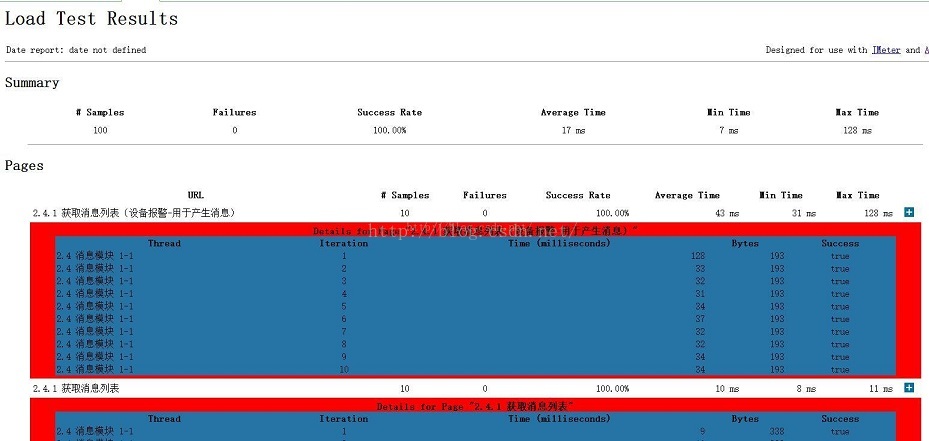This screenshot has height=441, width=929.
Task: Click the Date report not defined text
Action: pos(76,50)
